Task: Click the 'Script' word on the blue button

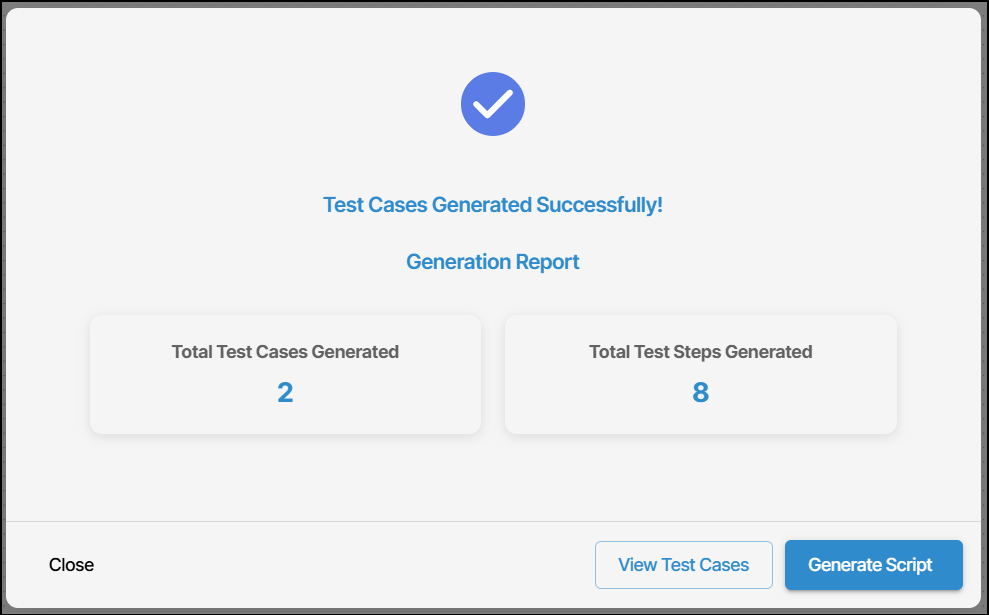Action: tap(909, 565)
